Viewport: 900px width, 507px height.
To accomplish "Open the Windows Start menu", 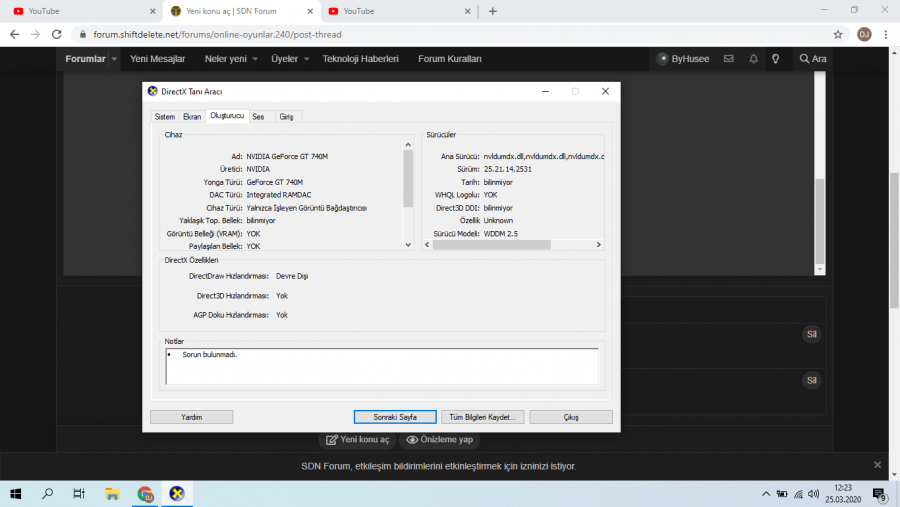I will coord(15,494).
